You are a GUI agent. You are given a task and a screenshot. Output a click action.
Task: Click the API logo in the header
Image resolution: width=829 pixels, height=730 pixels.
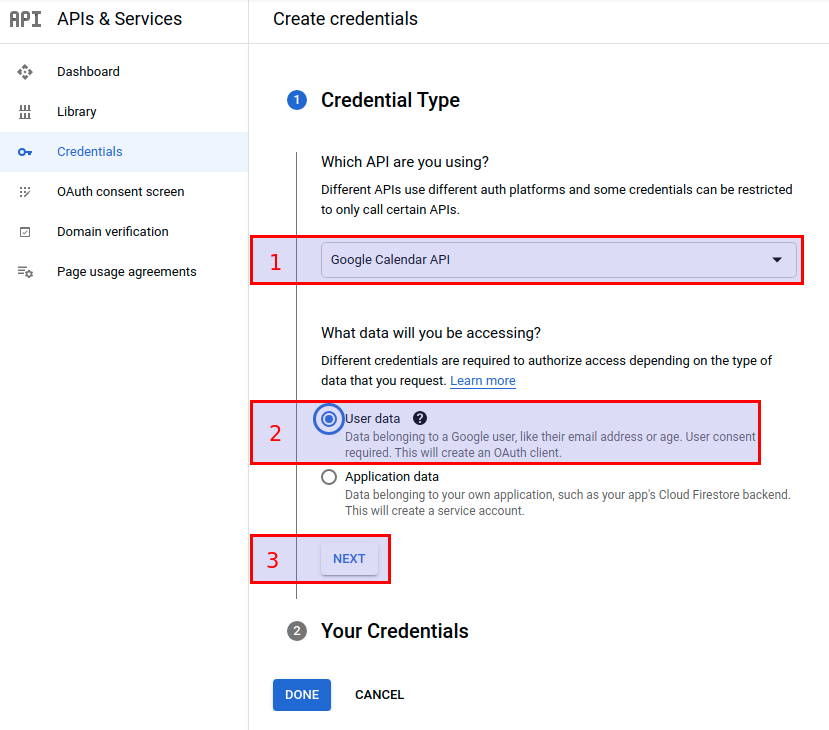(25, 18)
